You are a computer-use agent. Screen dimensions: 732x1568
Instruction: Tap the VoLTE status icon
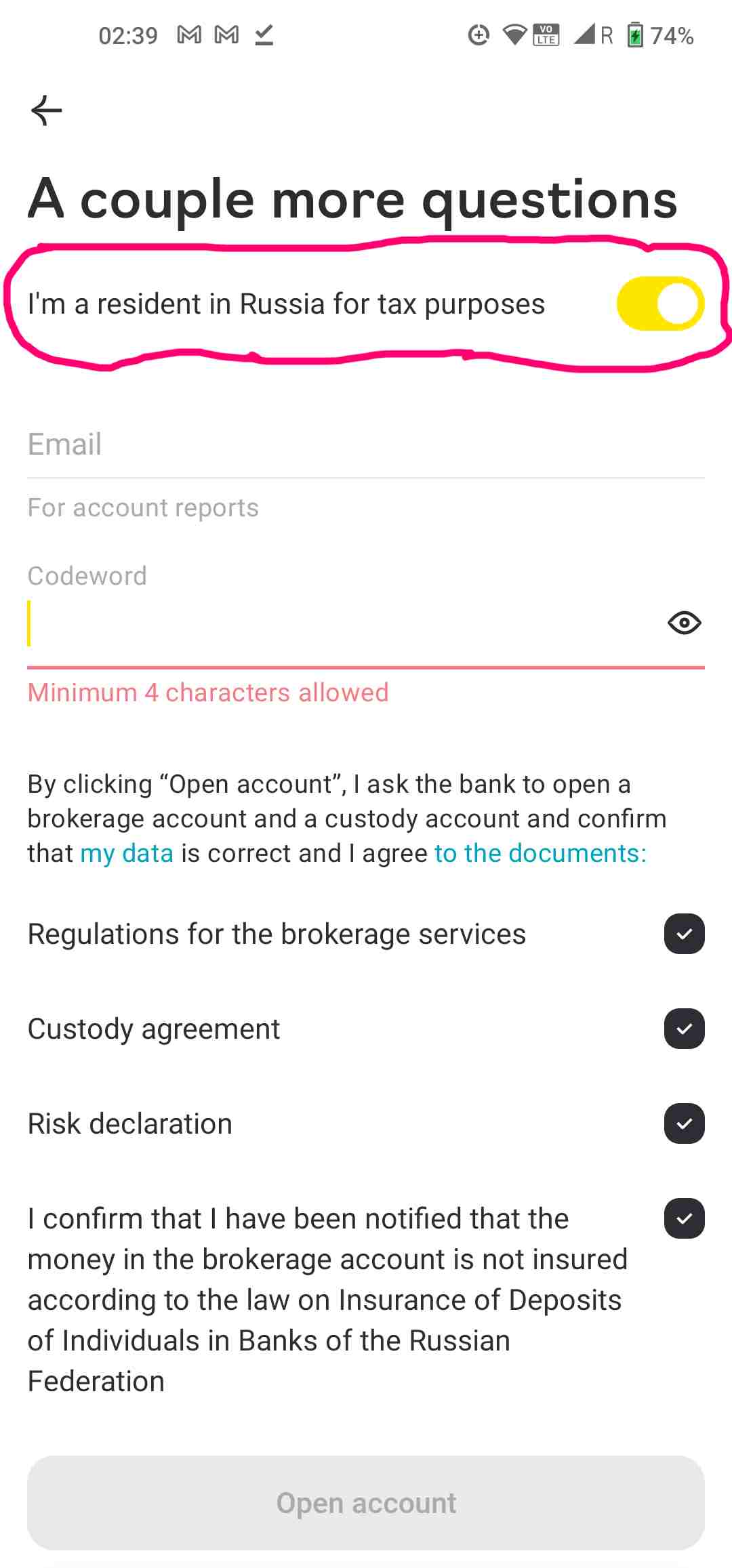pos(546,35)
